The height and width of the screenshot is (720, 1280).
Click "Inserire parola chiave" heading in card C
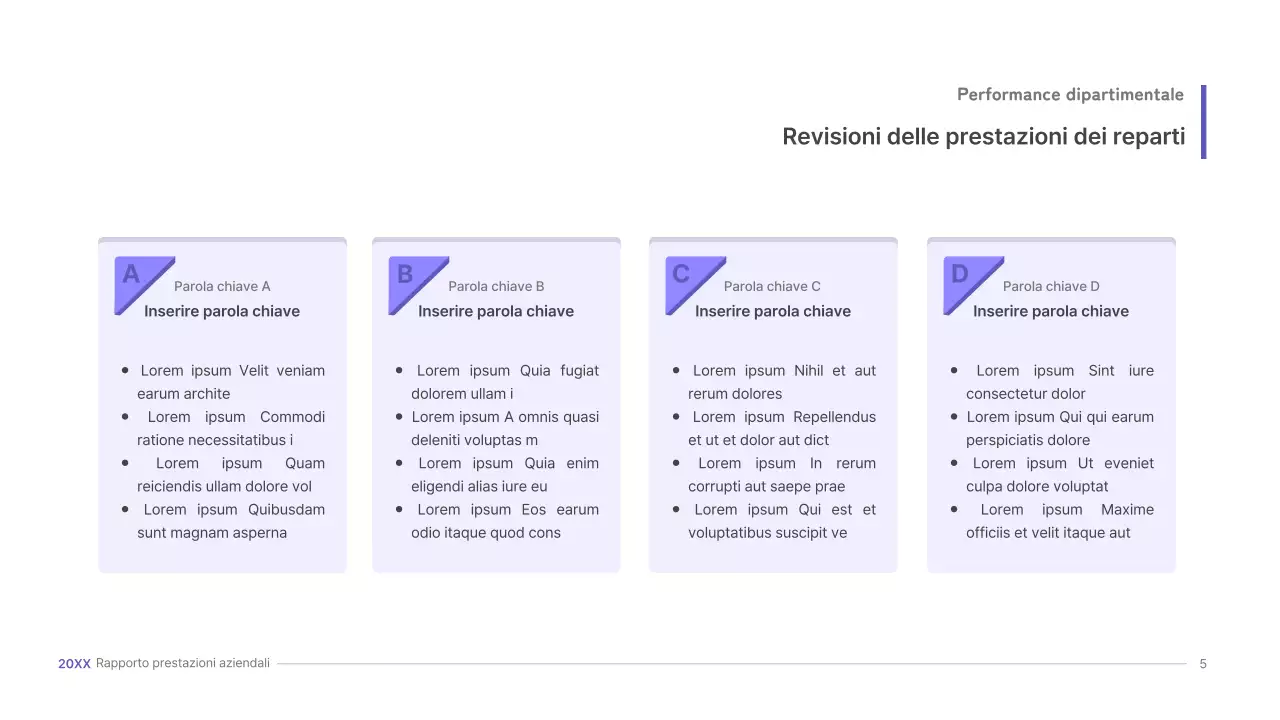click(x=773, y=311)
